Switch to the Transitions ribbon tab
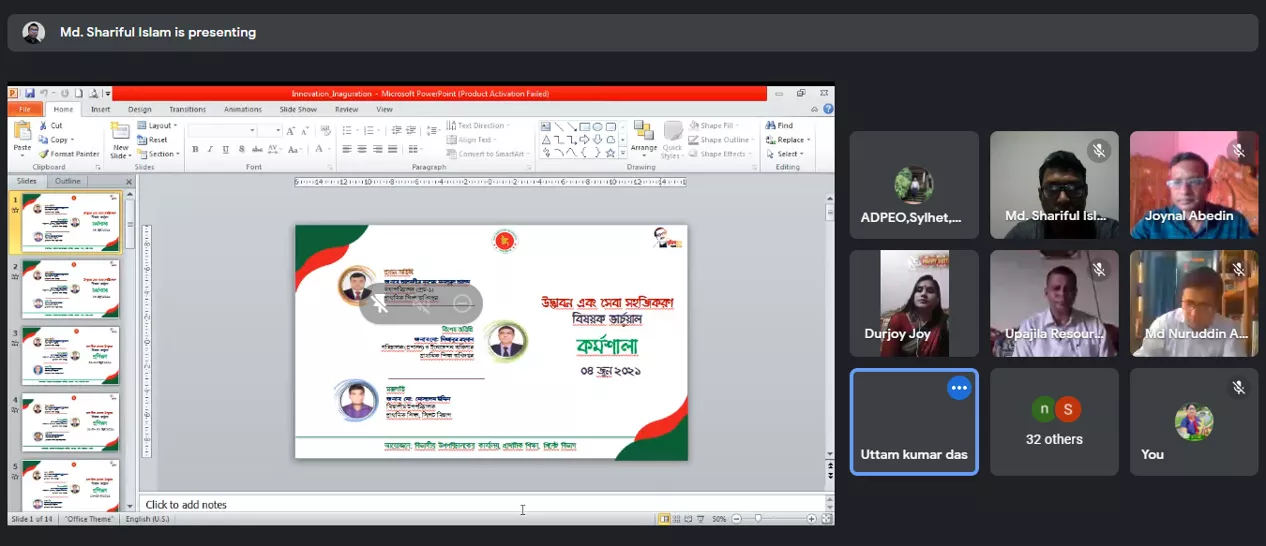The image size is (1266, 546). (x=188, y=109)
